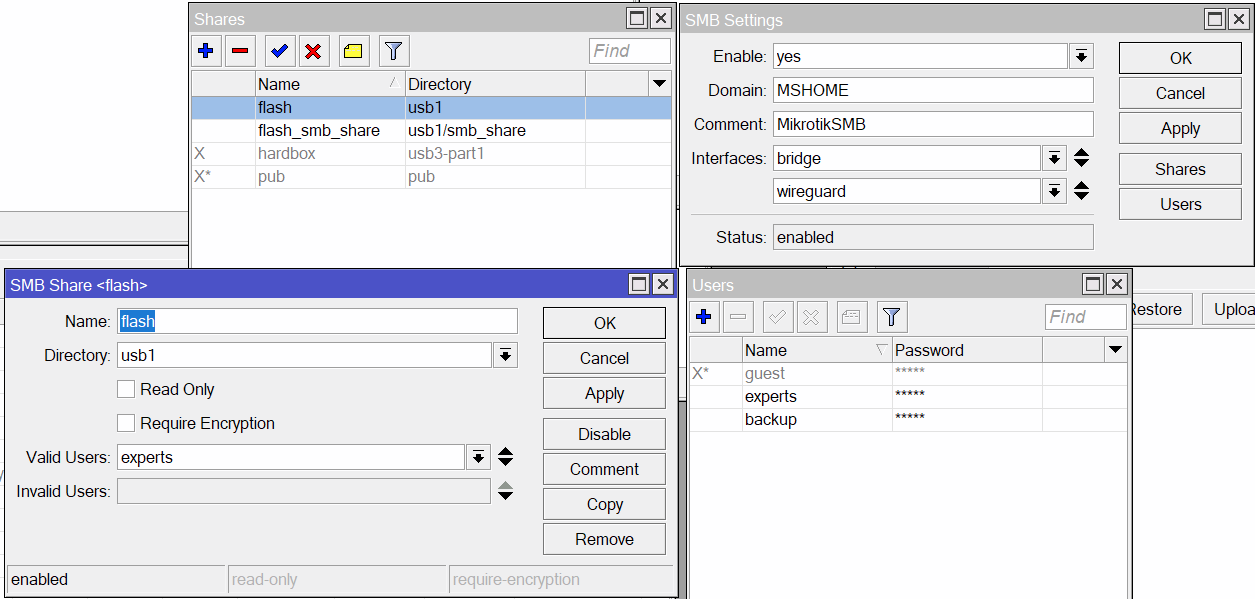Screen dimensions: 1255x599
Task: Maximize the Shares window
Action: click(x=637, y=18)
